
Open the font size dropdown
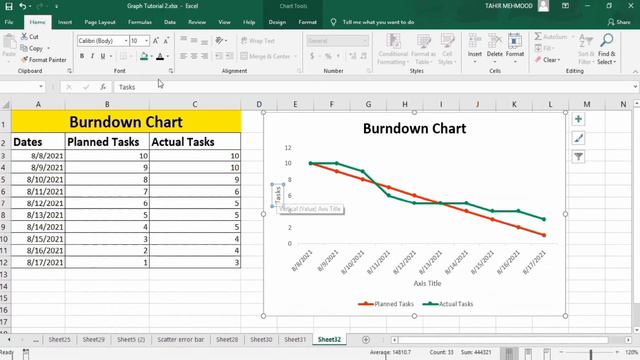coord(147,41)
